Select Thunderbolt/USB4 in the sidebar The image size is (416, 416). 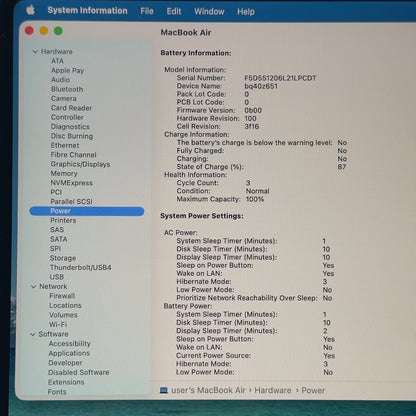pos(80,267)
